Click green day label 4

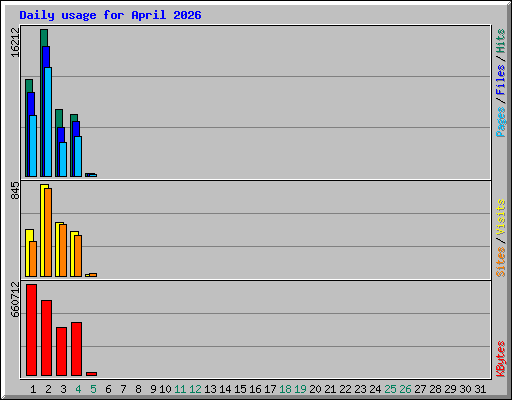[x=78, y=389]
